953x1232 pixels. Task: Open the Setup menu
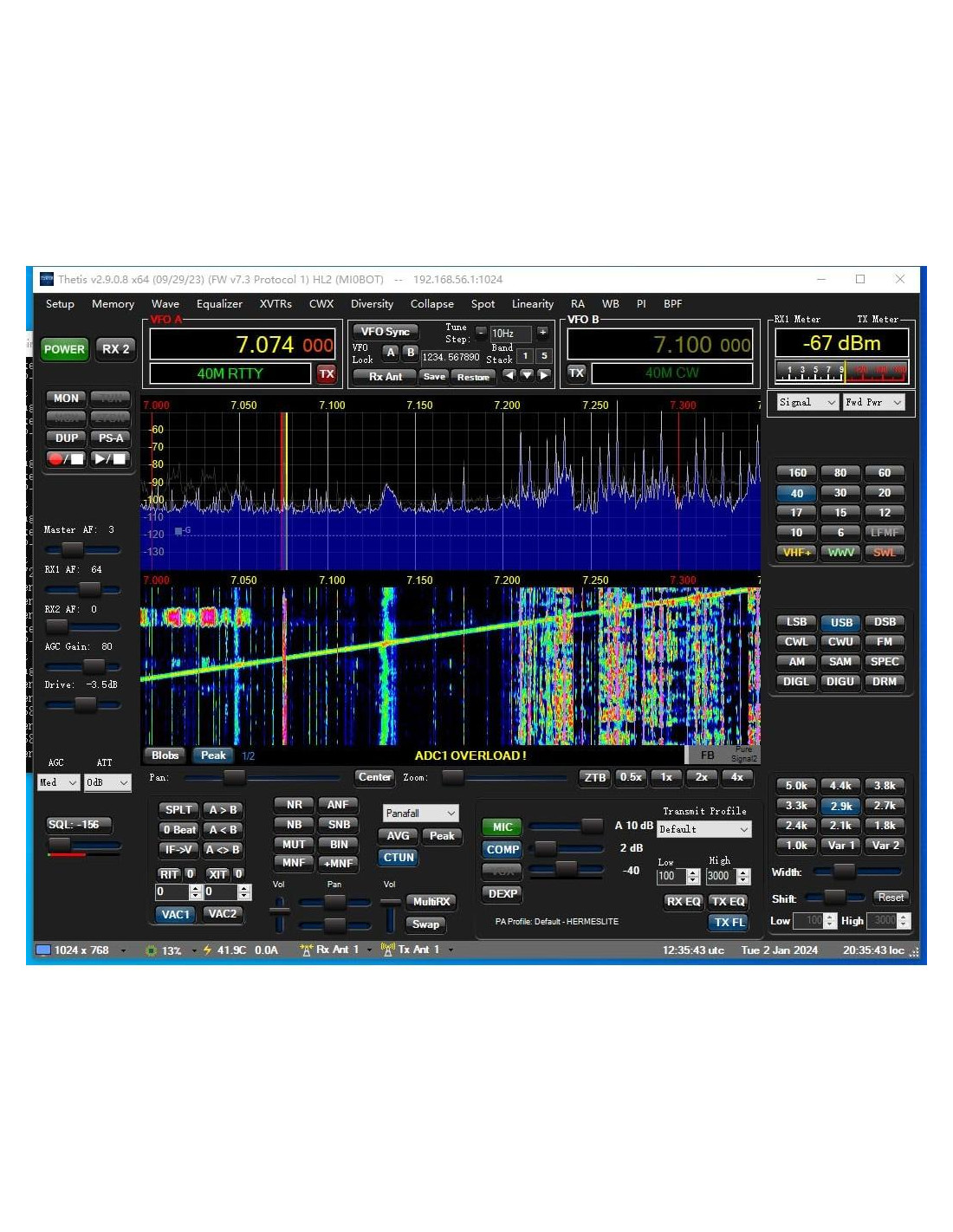coord(60,304)
